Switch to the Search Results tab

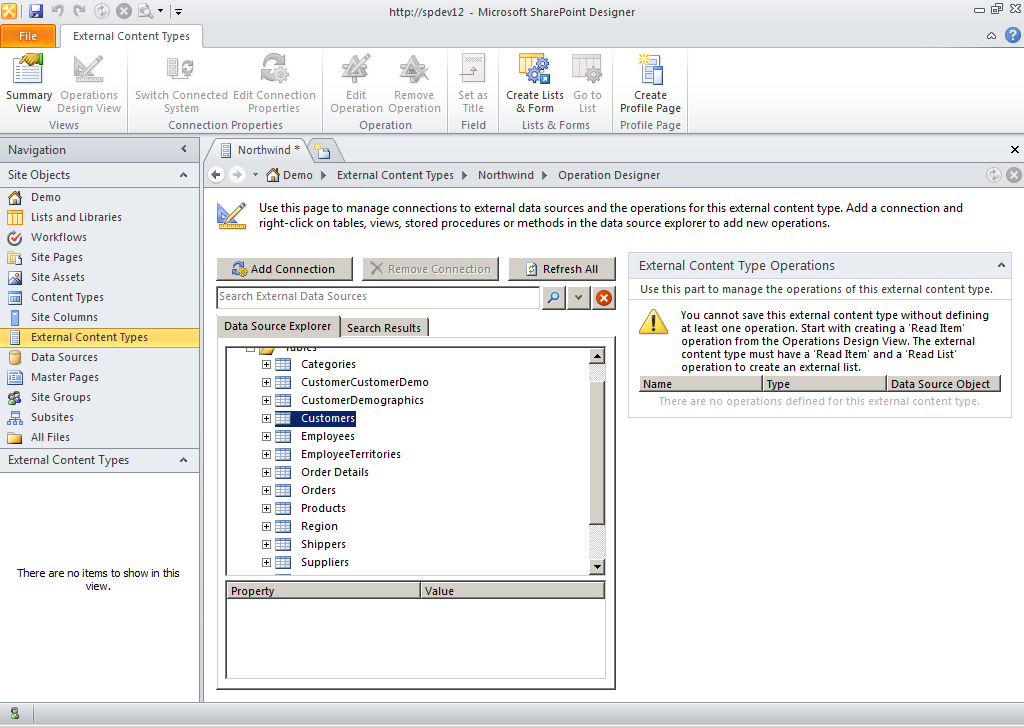(384, 328)
